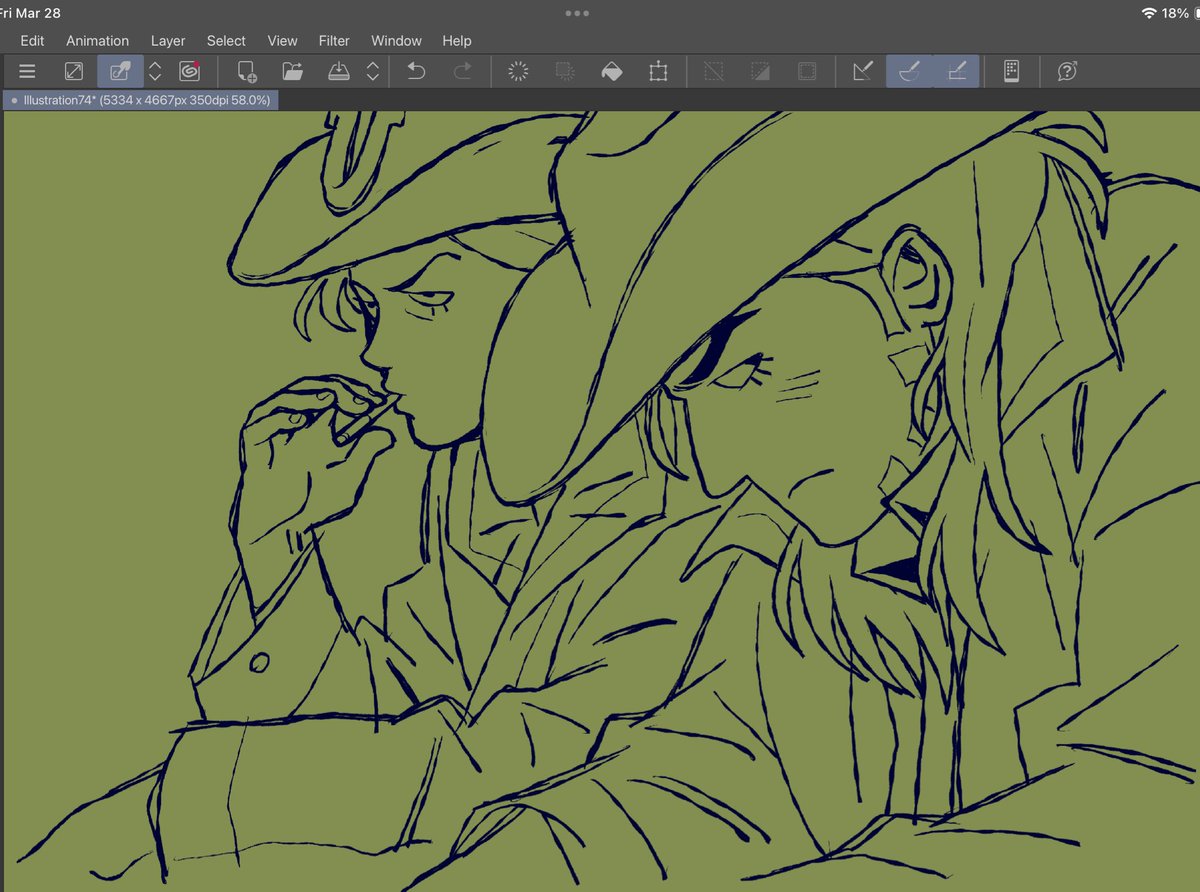Open the Clip Studio support help icon
Image resolution: width=1200 pixels, height=892 pixels.
click(1067, 71)
